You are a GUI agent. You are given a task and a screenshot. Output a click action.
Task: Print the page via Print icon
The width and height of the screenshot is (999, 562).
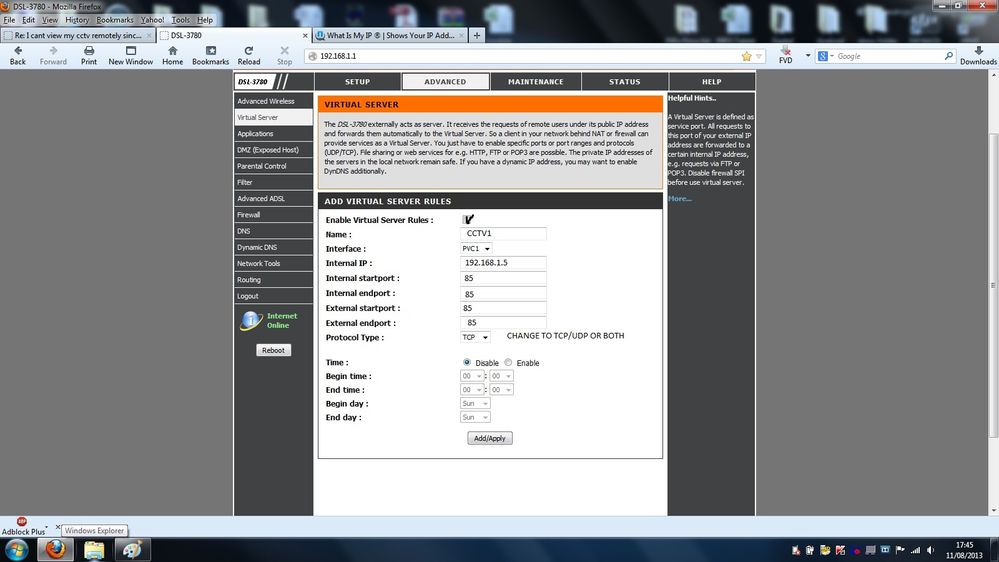(x=89, y=51)
